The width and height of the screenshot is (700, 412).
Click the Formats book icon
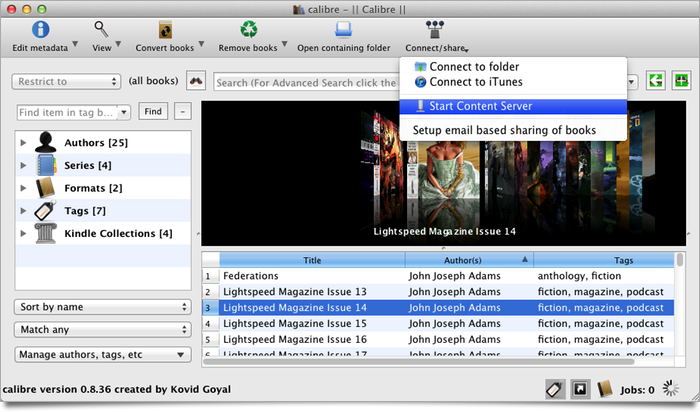coord(46,188)
